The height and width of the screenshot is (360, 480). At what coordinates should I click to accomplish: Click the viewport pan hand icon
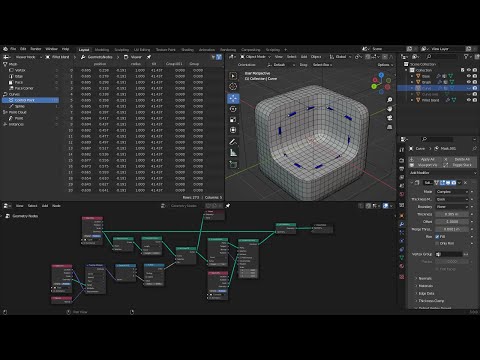(x=389, y=109)
